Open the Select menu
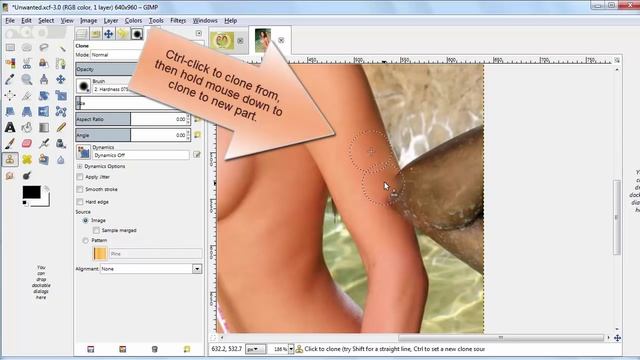This screenshot has width=640, height=360. click(46, 20)
